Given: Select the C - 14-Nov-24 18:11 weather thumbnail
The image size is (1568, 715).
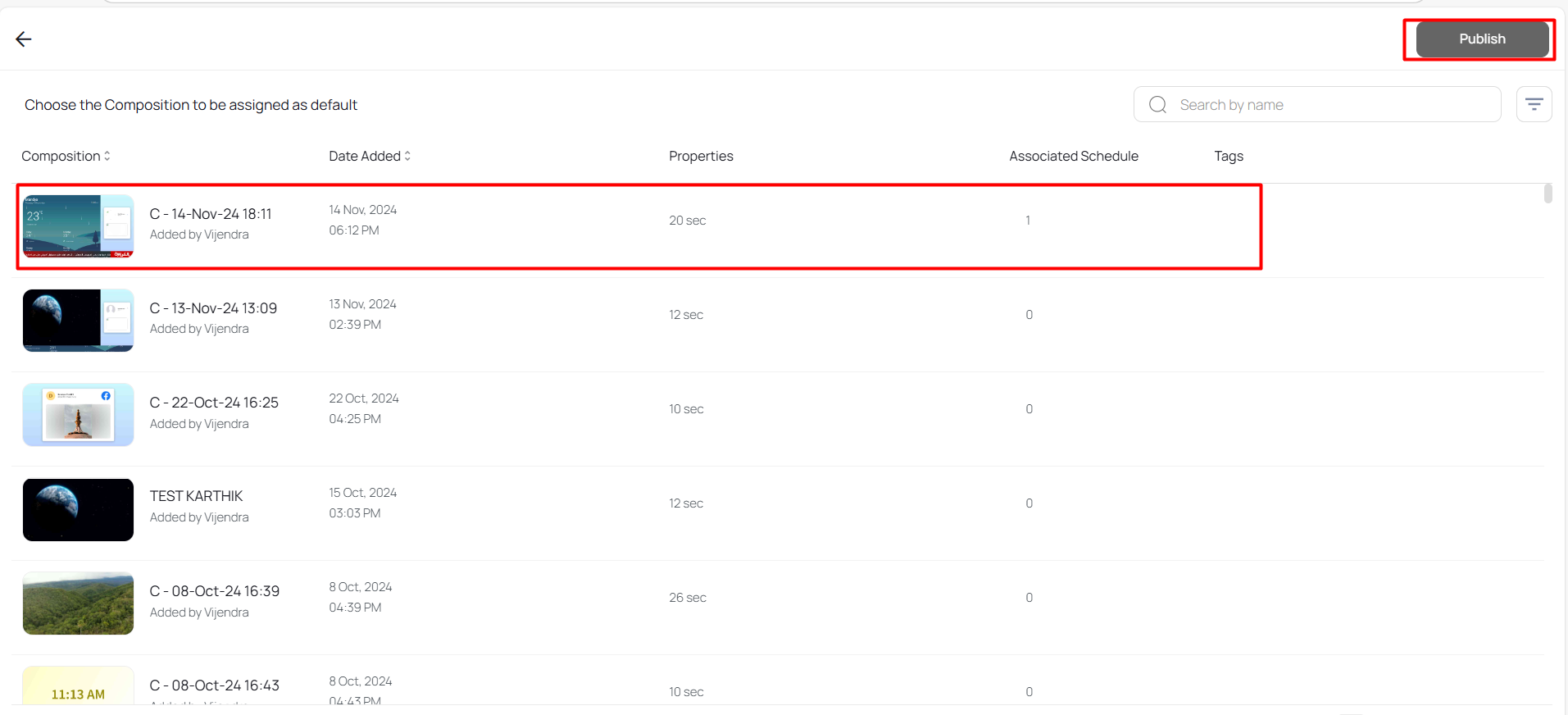Looking at the screenshot, I should [78, 226].
